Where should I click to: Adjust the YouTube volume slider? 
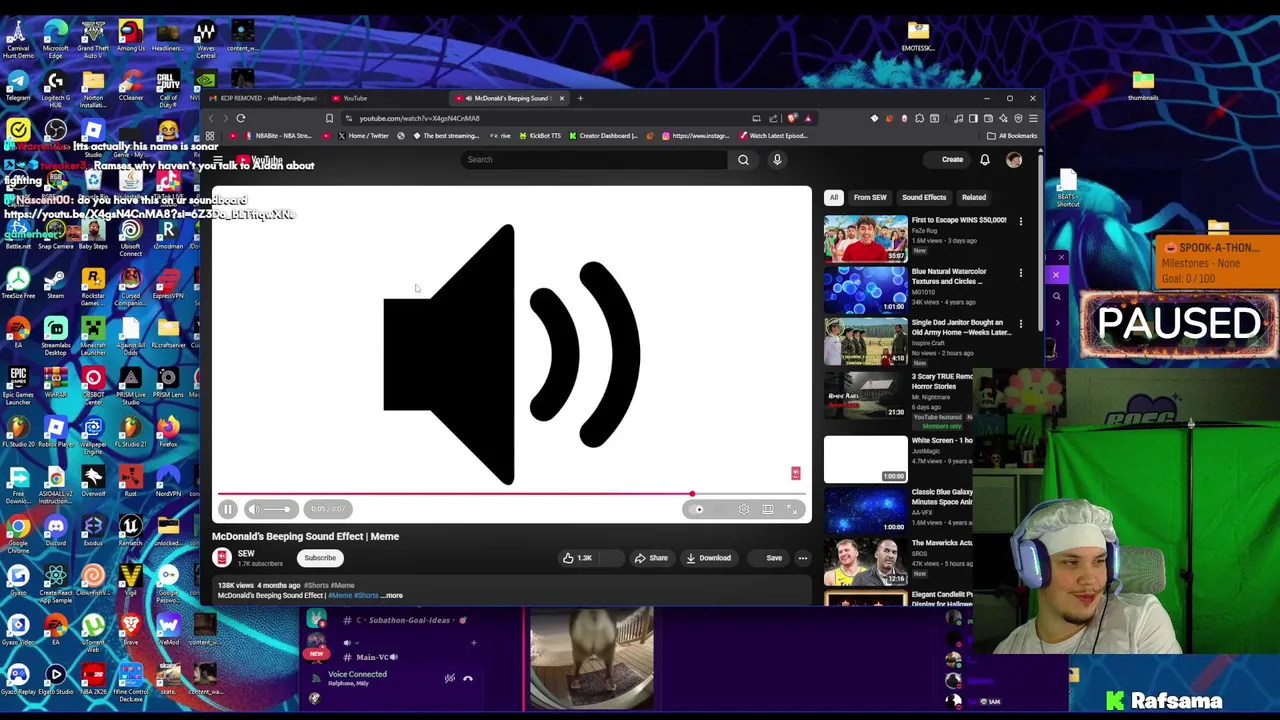click(x=278, y=509)
